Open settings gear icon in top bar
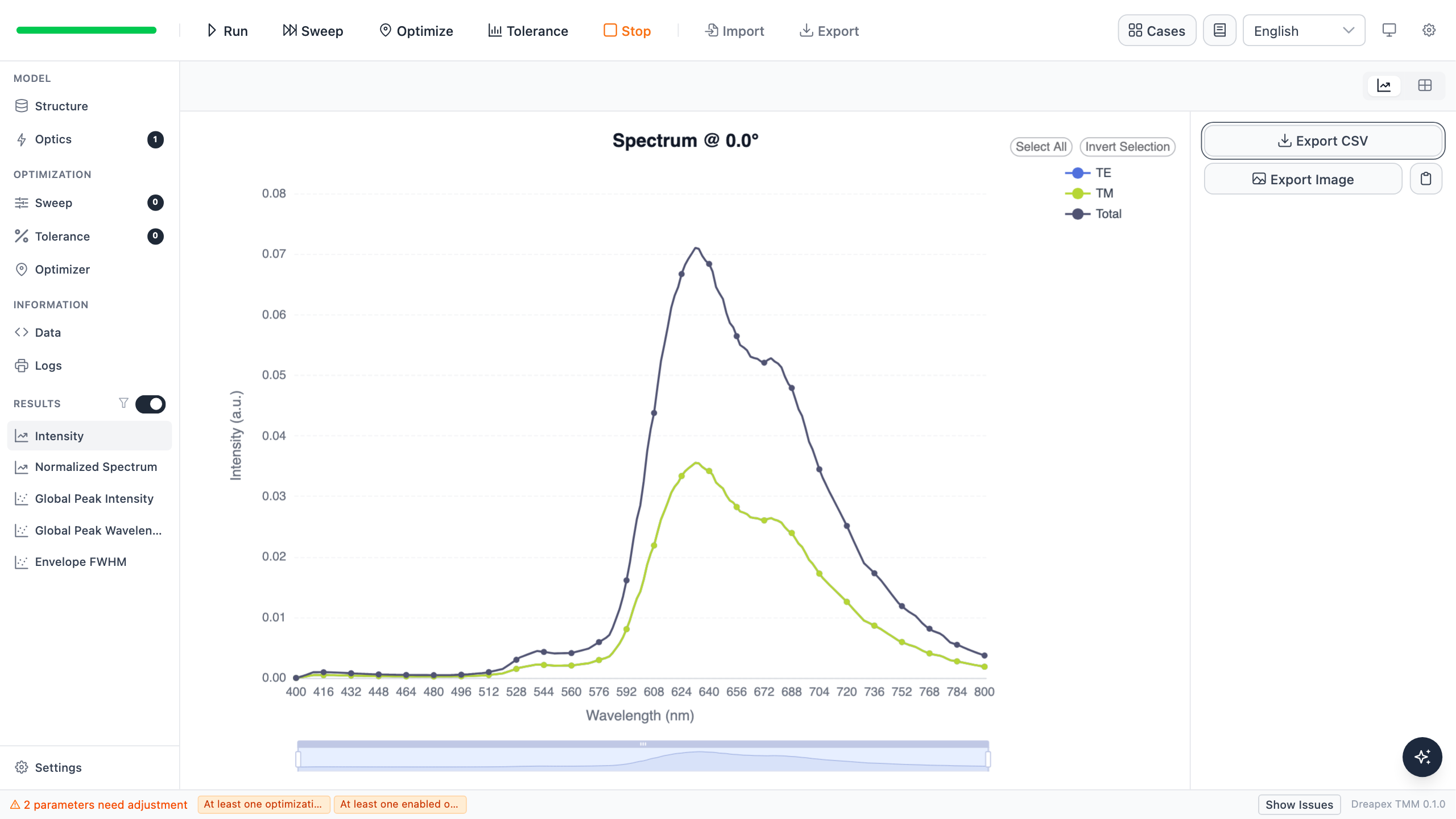 point(1429,31)
